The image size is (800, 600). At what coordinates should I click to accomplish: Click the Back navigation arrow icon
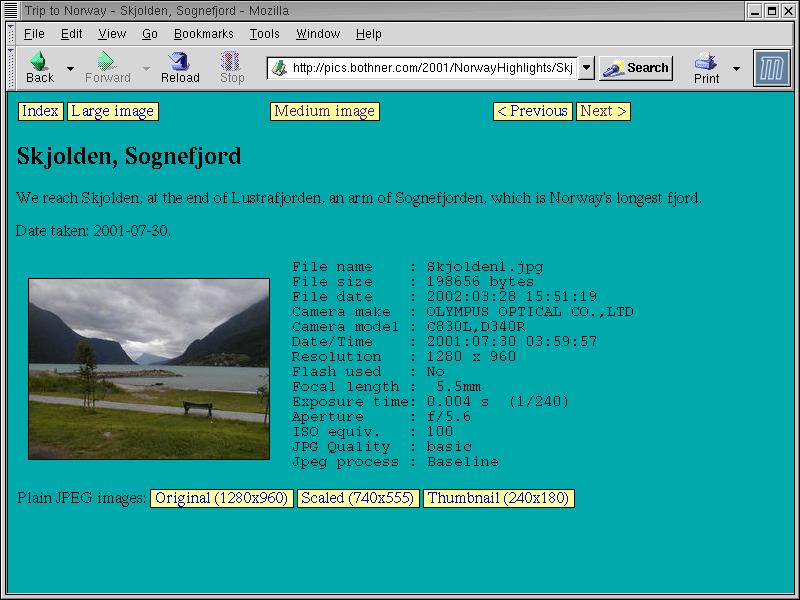39,62
